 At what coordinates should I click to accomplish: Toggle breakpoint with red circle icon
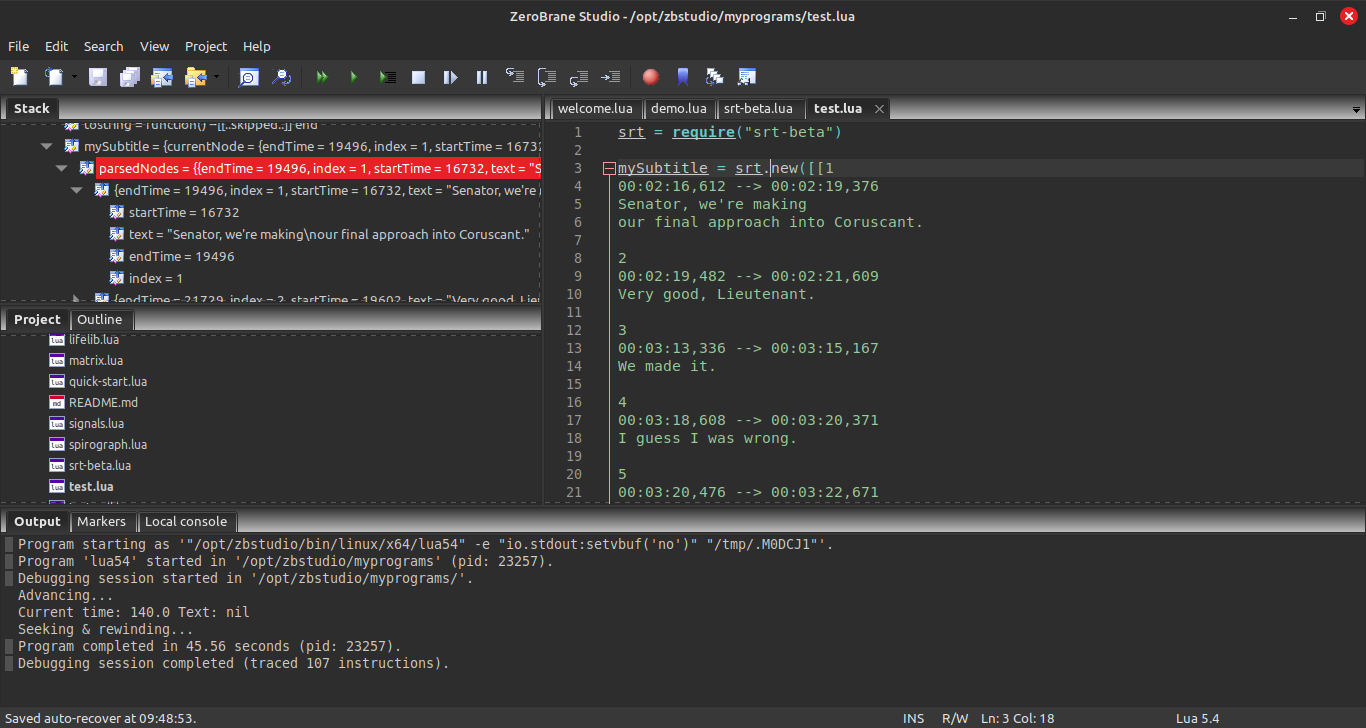(651, 77)
